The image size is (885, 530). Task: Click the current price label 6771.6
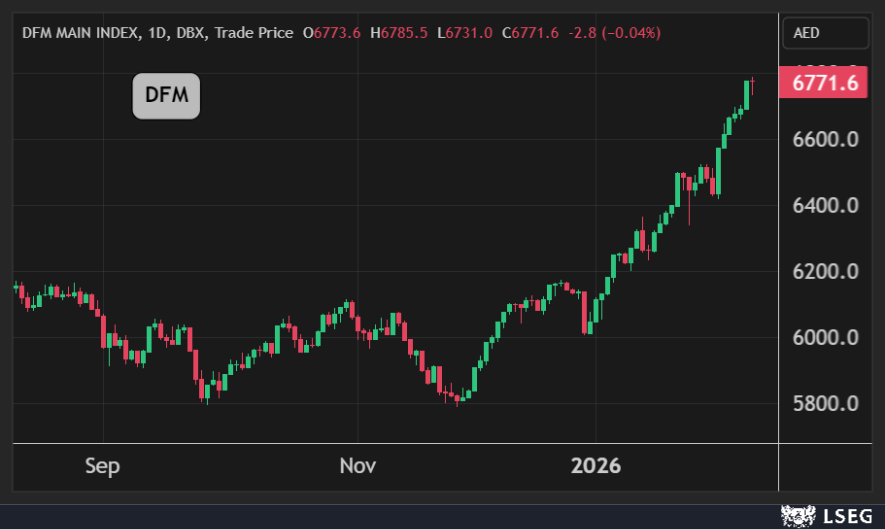coord(825,83)
